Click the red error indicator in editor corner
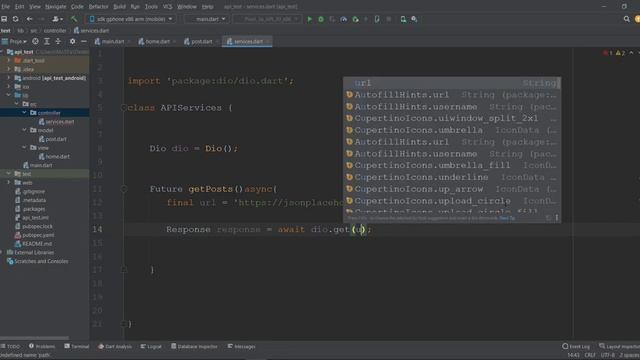Image resolution: width=640 pixels, height=360 pixels. (607, 53)
